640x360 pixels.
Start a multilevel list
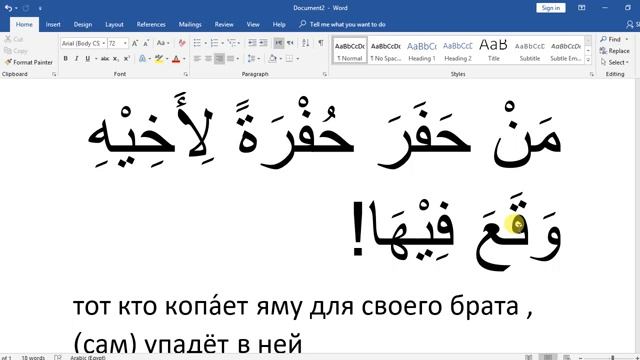(232, 43)
